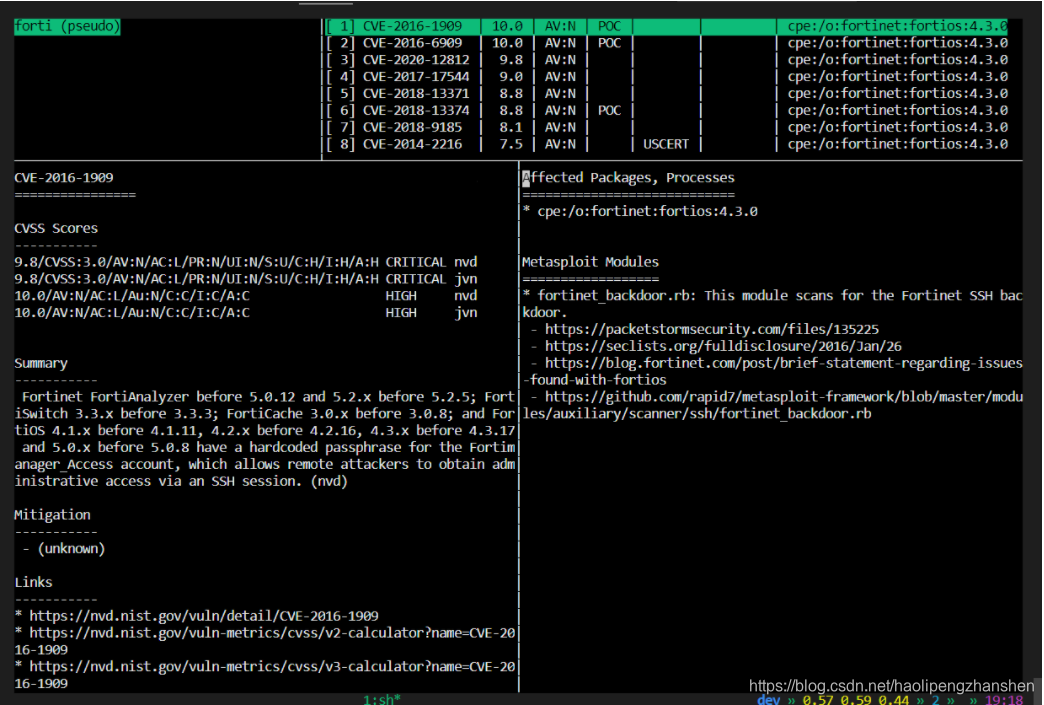Click the 19:18 clock in status bar
Screen dimensions: 1044x705
[x=1004, y=700]
